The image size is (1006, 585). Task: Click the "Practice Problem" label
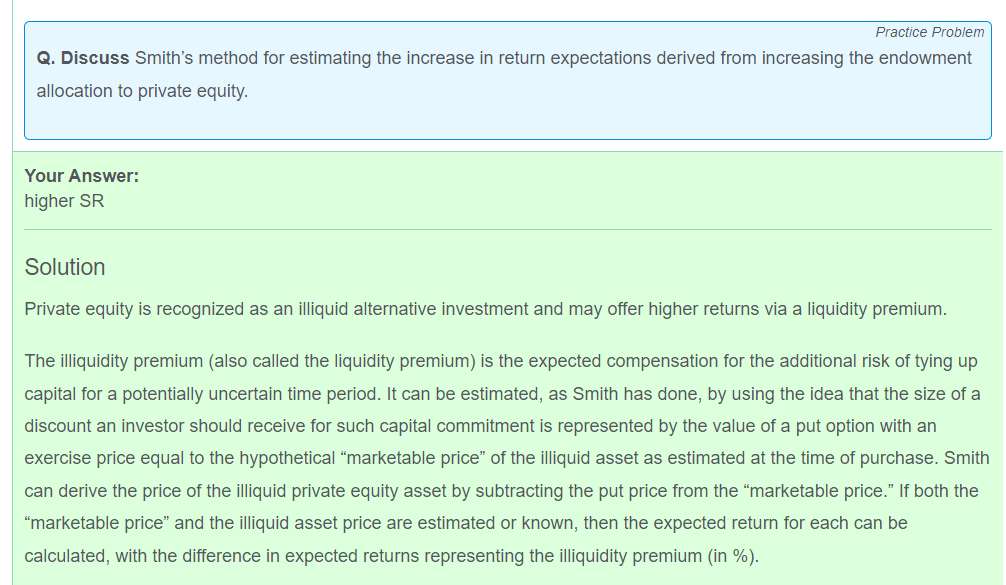pyautogui.click(x=929, y=32)
